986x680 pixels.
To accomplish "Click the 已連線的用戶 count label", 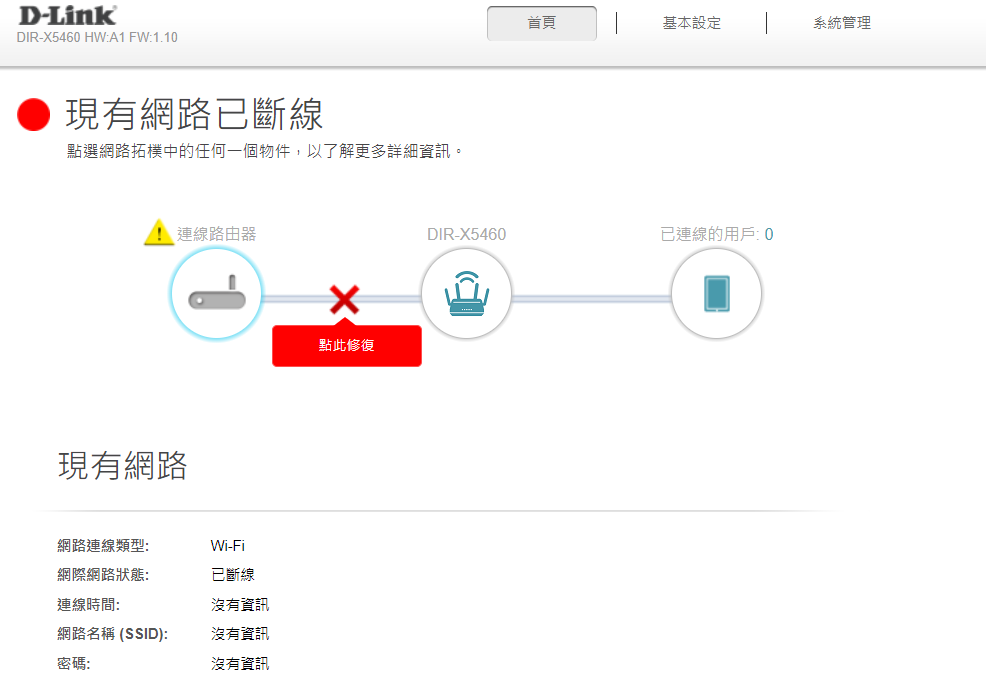I will [x=716, y=234].
